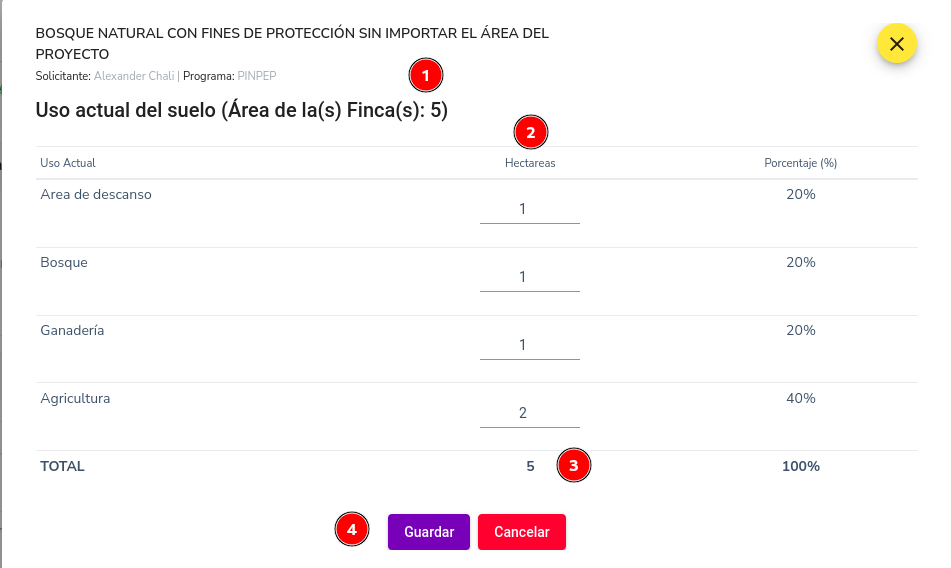Close the dialog with yellow X button
Image resolution: width=951 pixels, height=568 pixels.
(x=896, y=44)
